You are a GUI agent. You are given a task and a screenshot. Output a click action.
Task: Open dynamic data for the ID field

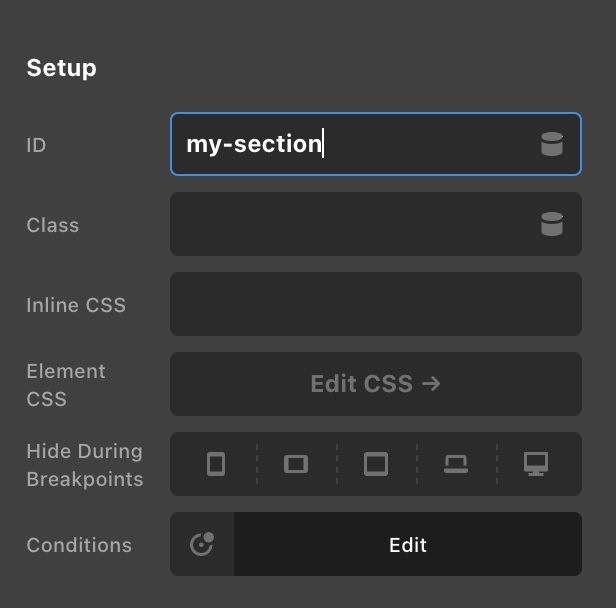(552, 144)
